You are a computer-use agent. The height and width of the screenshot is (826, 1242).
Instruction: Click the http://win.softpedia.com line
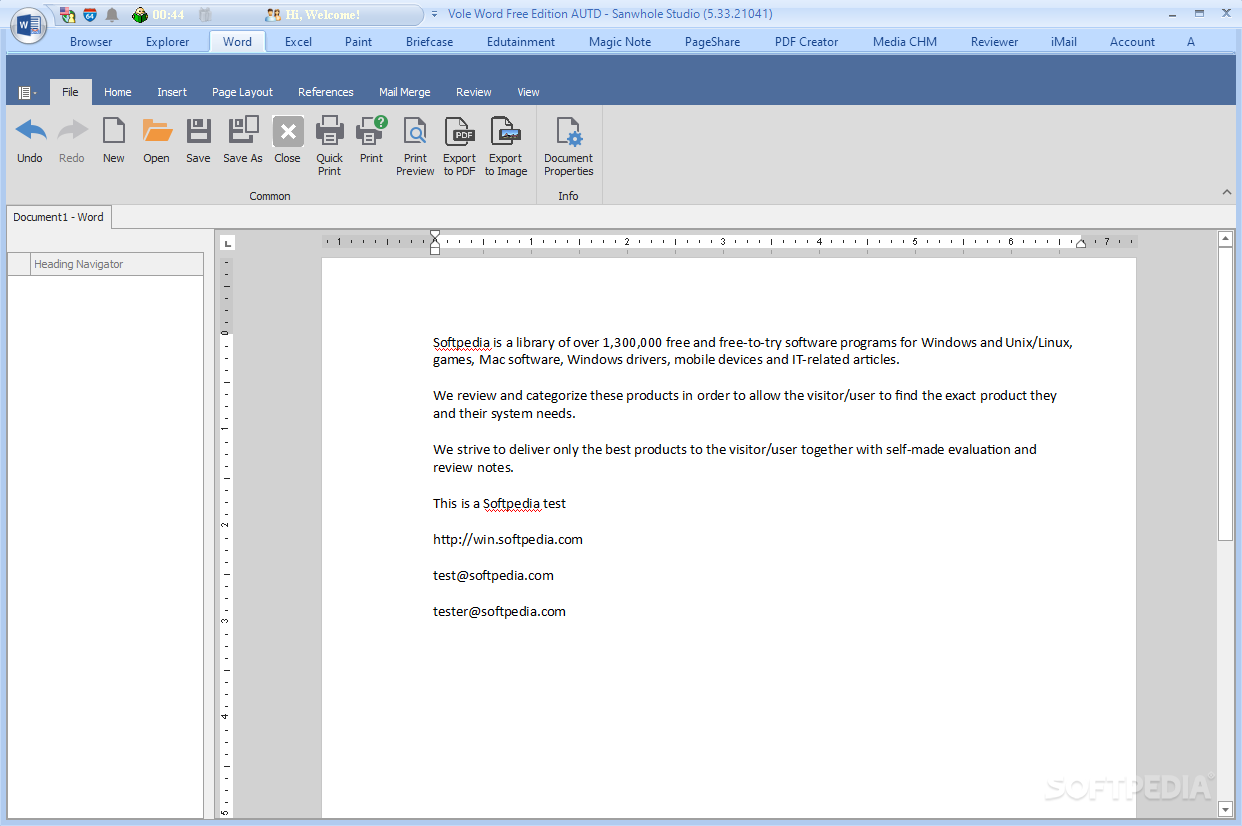[x=508, y=539]
